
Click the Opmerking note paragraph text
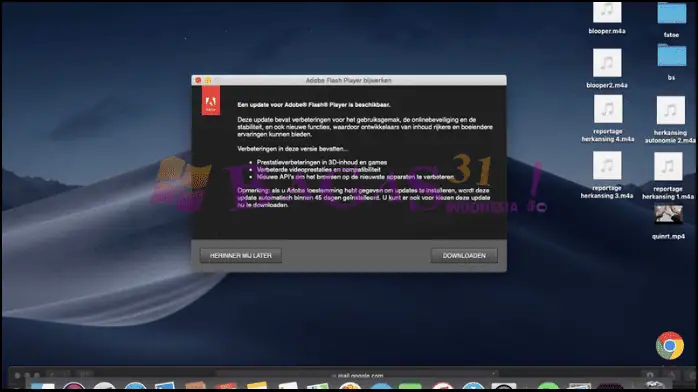point(363,198)
